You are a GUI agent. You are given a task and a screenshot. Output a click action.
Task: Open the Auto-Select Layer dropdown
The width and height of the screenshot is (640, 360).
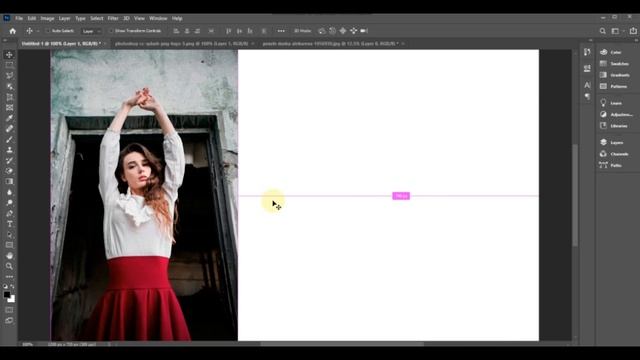(91, 31)
